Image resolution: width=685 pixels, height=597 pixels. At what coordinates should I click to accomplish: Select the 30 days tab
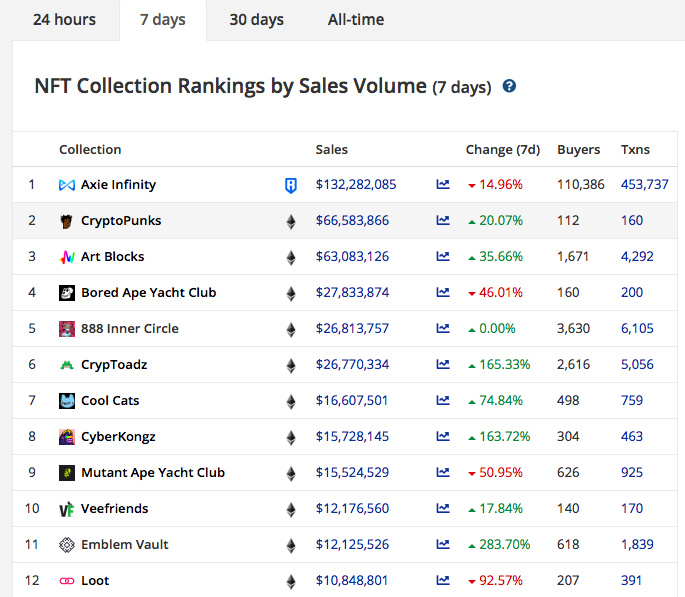[x=256, y=20]
